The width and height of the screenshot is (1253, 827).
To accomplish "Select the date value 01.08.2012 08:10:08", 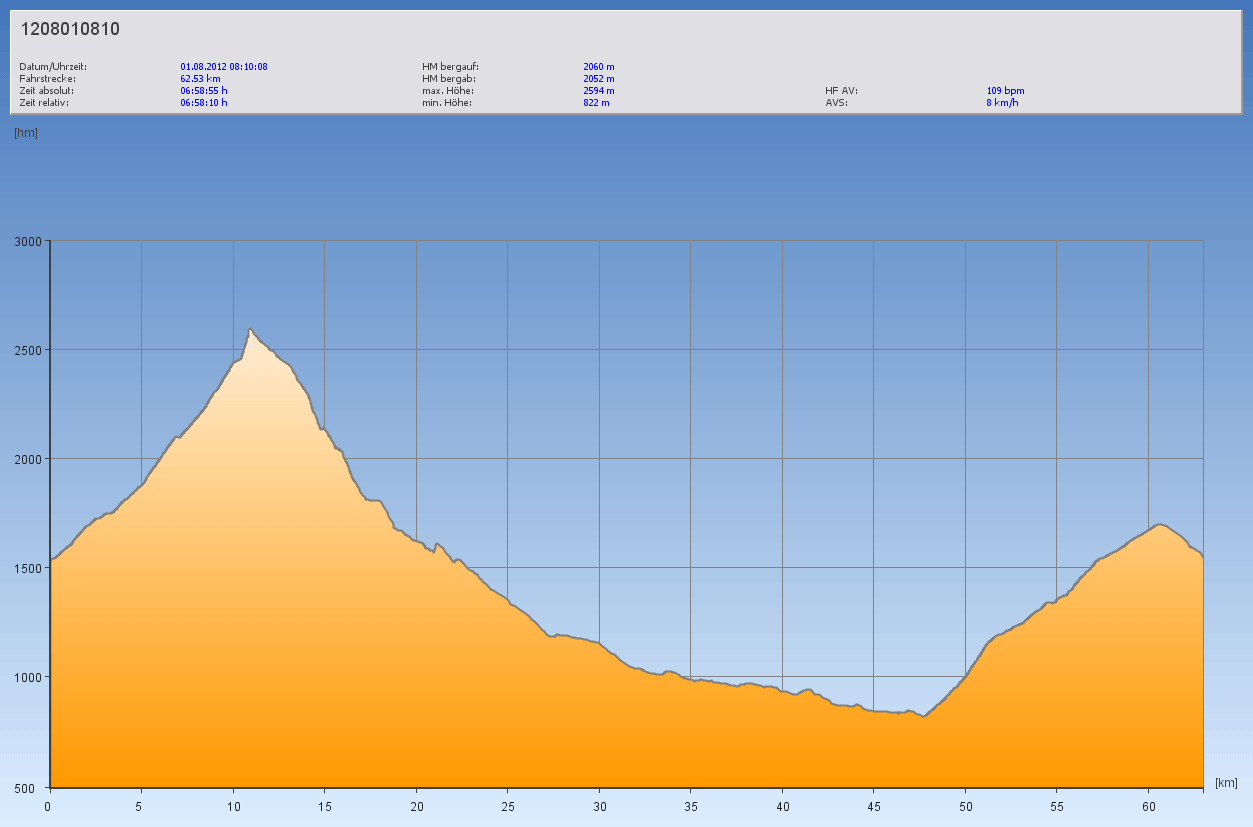I will (x=224, y=67).
